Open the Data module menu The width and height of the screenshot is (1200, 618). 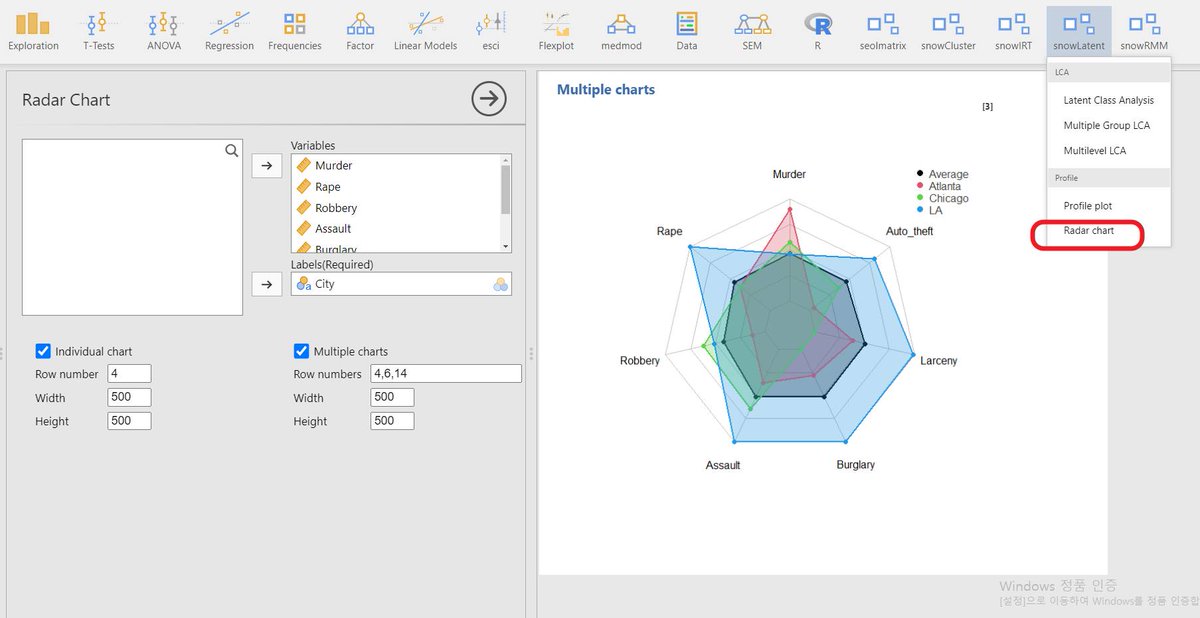click(686, 31)
